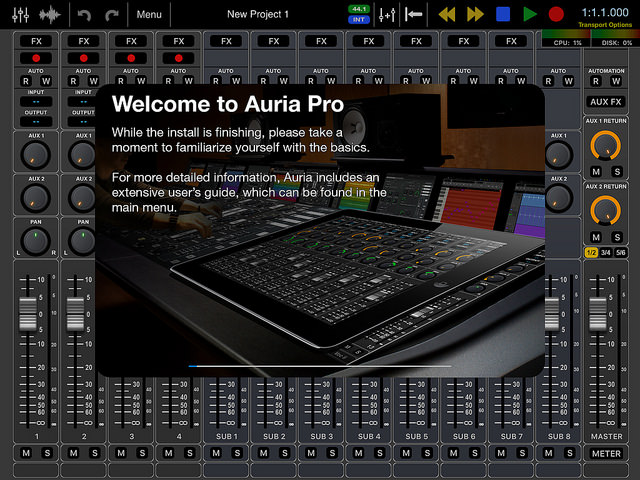This screenshot has width=640, height=480.
Task: Select the 1/2 aux bank tab
Action: tap(591, 253)
